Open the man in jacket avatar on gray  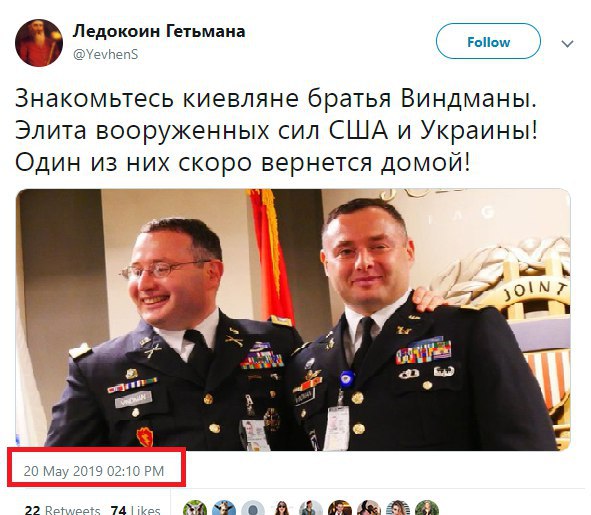311,509
